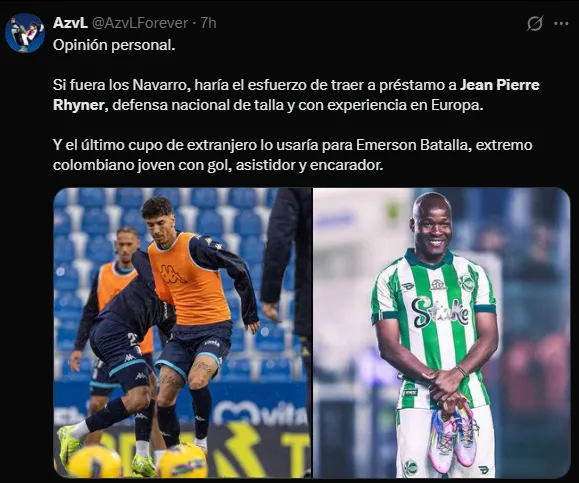
Task: Click the smiling player's face
Action: click(433, 227)
